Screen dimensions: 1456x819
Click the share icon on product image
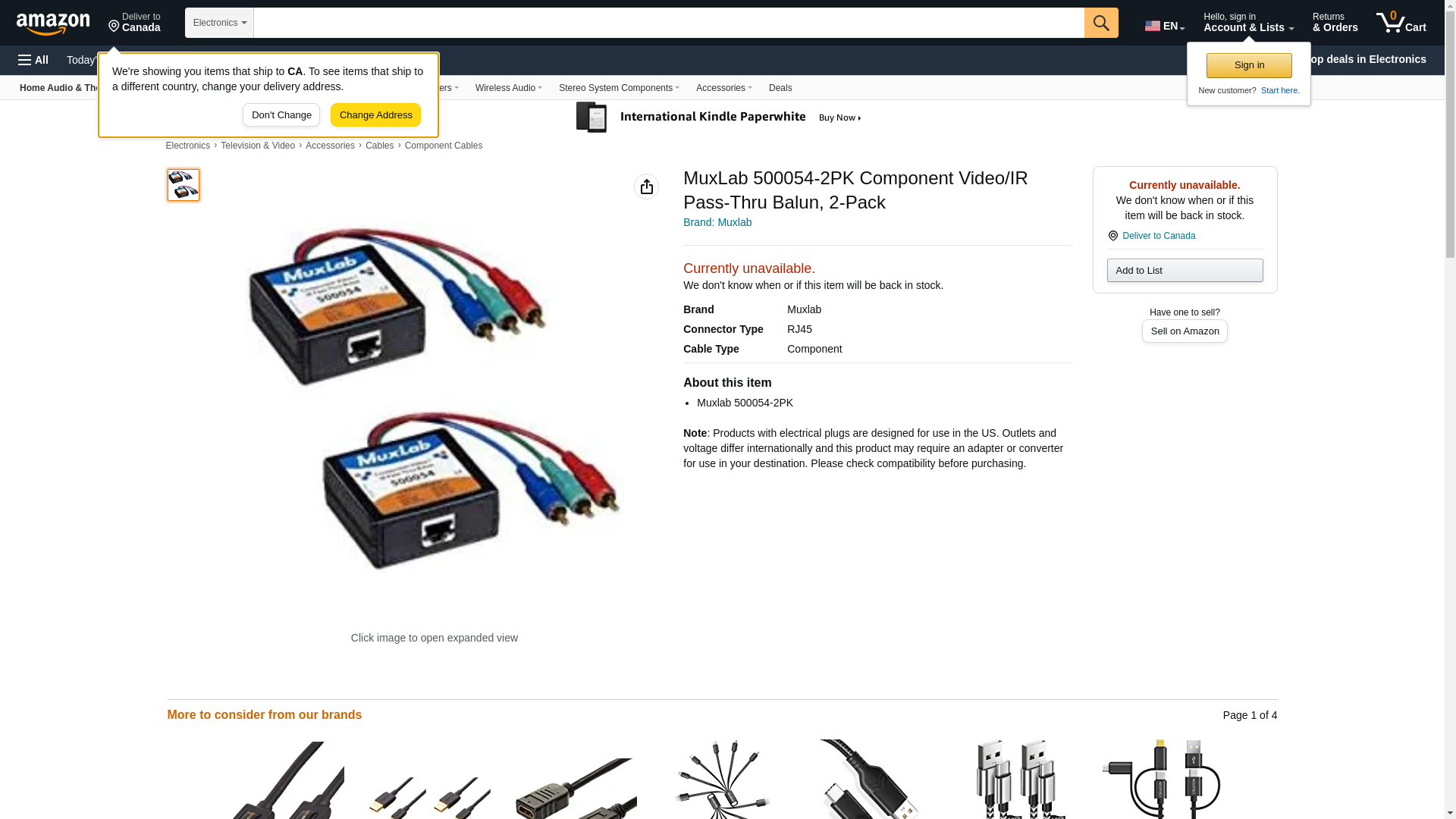click(x=646, y=187)
